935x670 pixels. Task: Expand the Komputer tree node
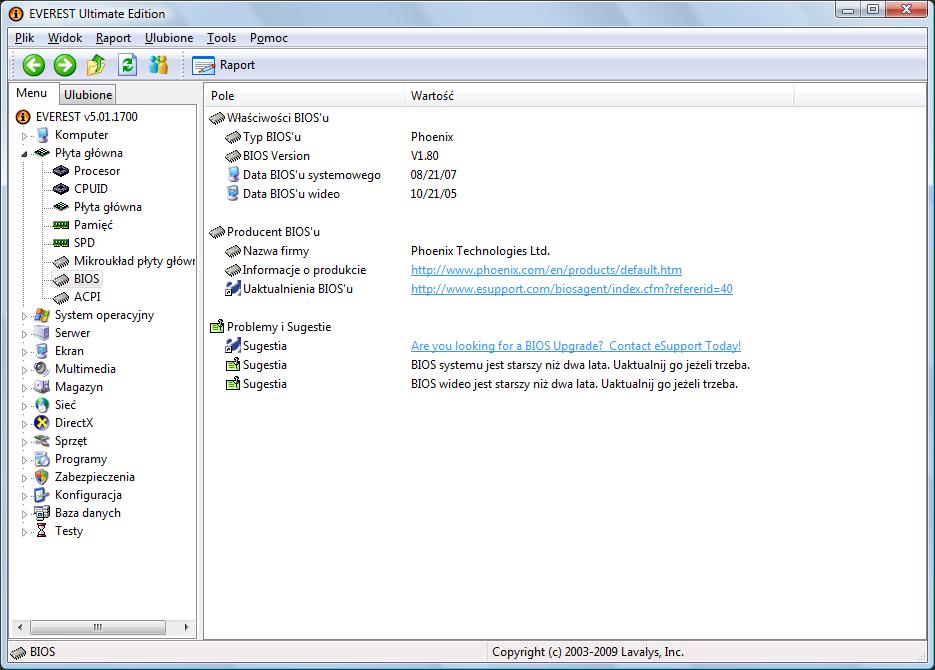coord(24,136)
